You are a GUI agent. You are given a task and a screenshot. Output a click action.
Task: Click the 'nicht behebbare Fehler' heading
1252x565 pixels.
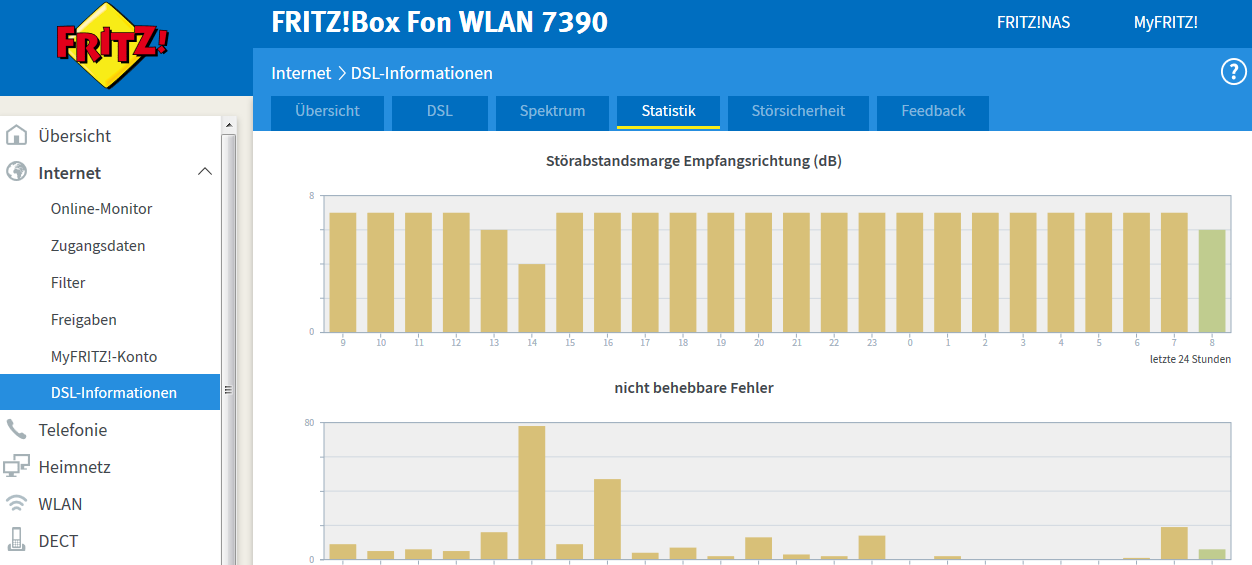694,388
